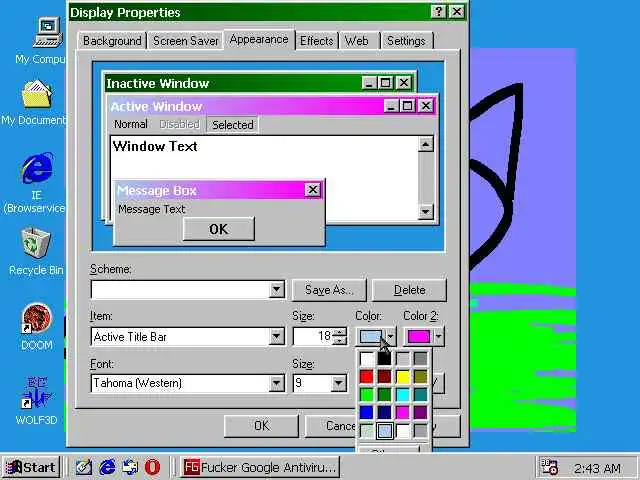640x480 pixels.
Task: Click the Message Box close X in preview
Action: tap(313, 190)
